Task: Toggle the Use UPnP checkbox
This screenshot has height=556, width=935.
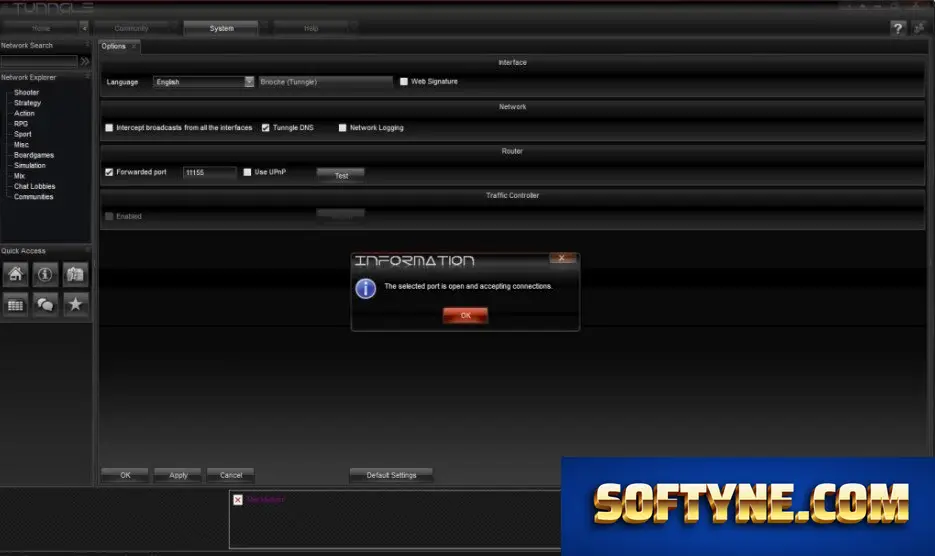Action: coord(247,172)
